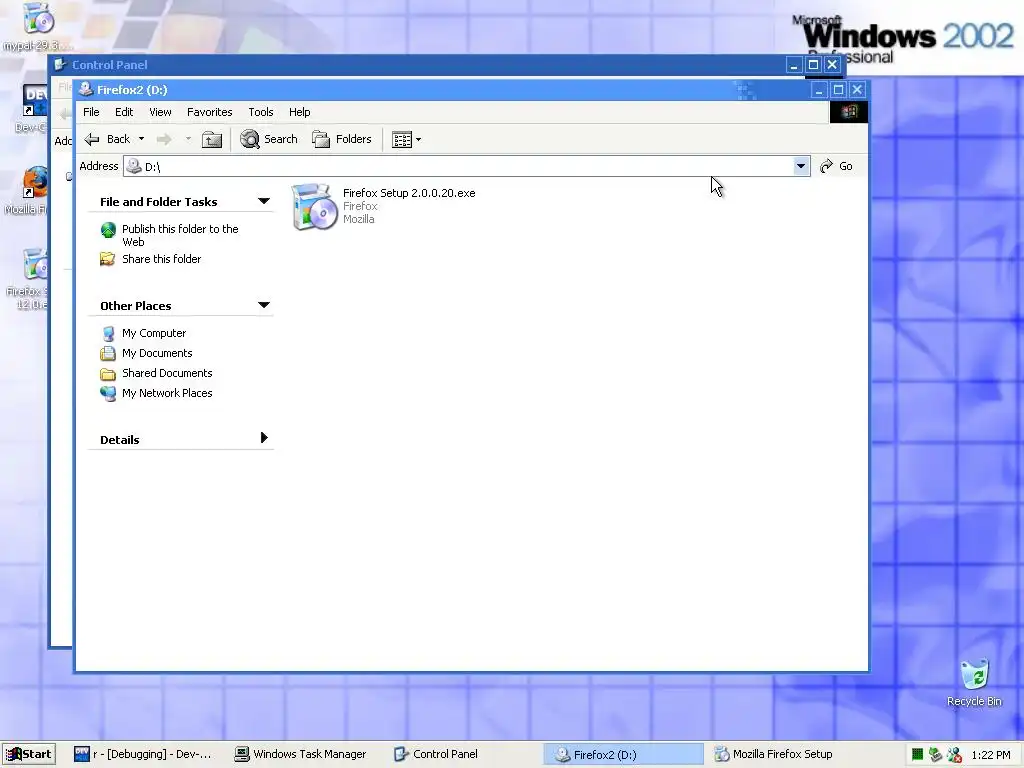Click the tray icon beside the clock

954,755
